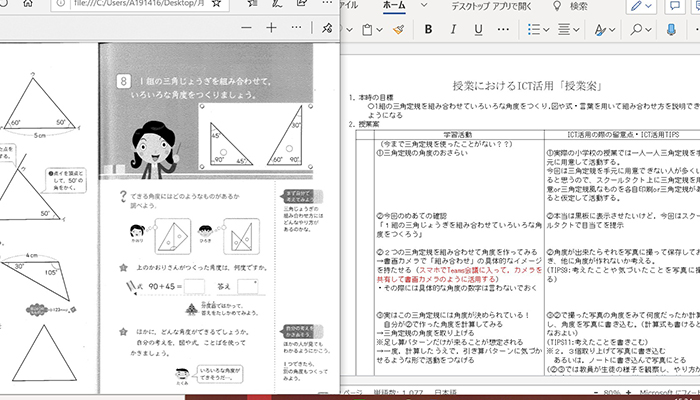
Task: Open the 検索 lightbulb search box
Action: tap(570, 6)
